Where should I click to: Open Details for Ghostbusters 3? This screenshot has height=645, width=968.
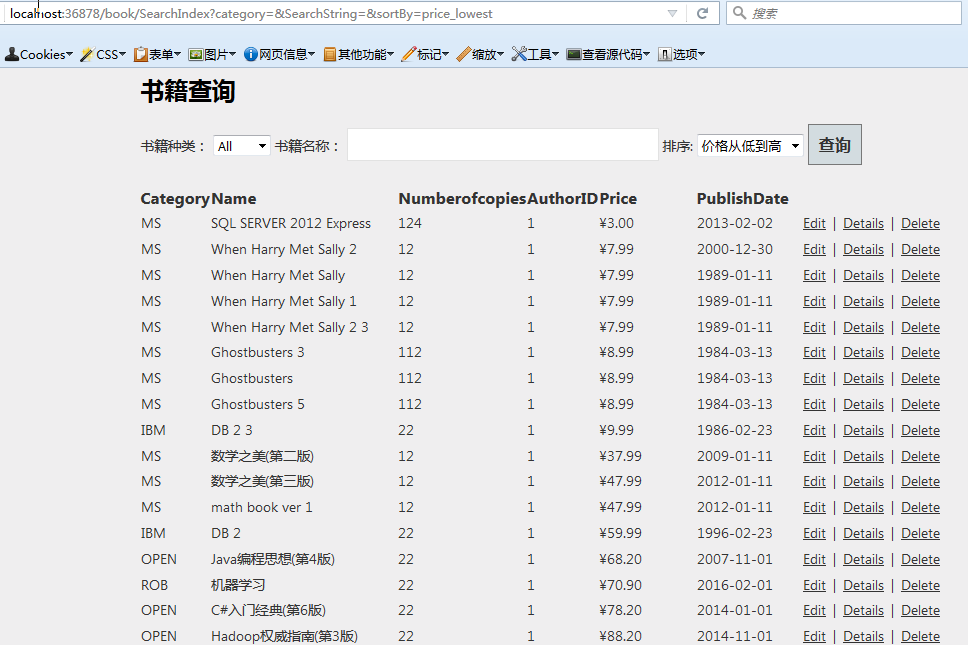[863, 352]
